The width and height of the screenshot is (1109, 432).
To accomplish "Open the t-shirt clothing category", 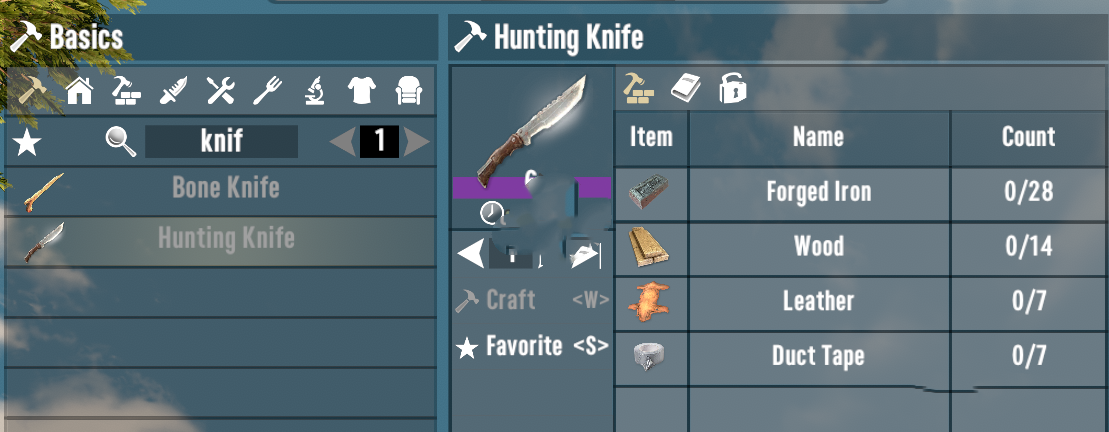I will point(361,91).
